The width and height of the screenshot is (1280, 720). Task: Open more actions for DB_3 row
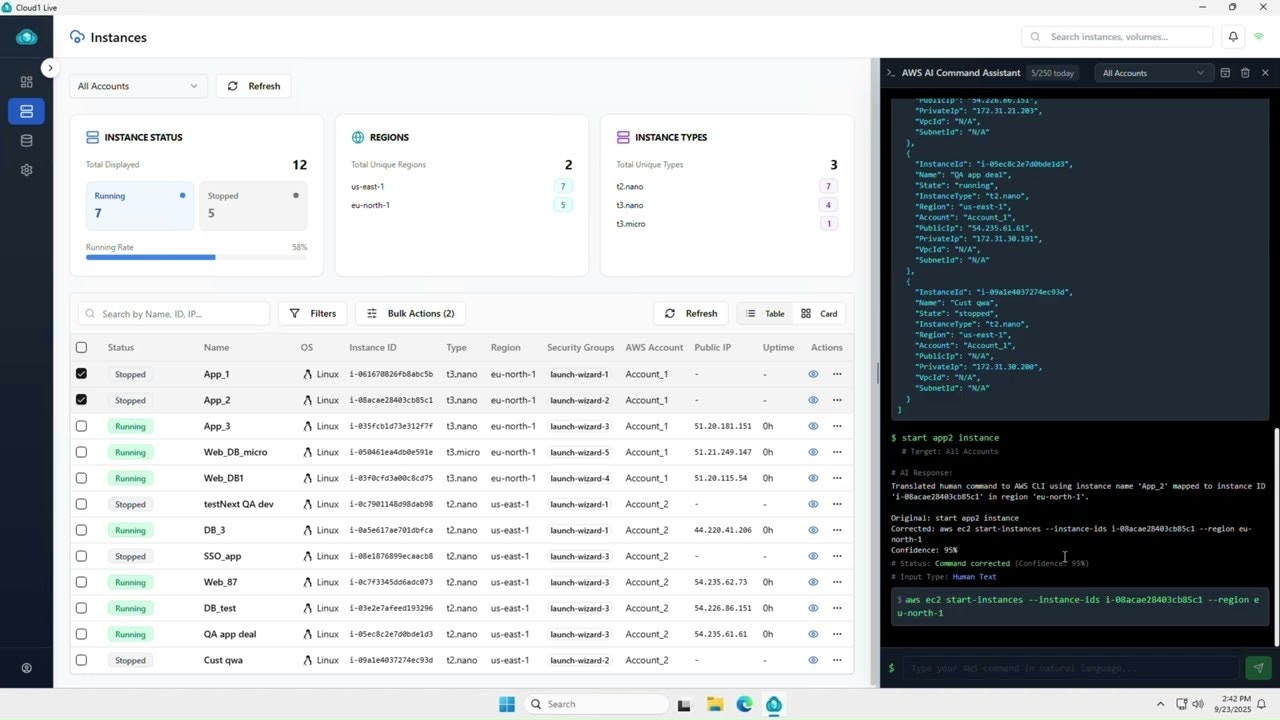(x=837, y=530)
